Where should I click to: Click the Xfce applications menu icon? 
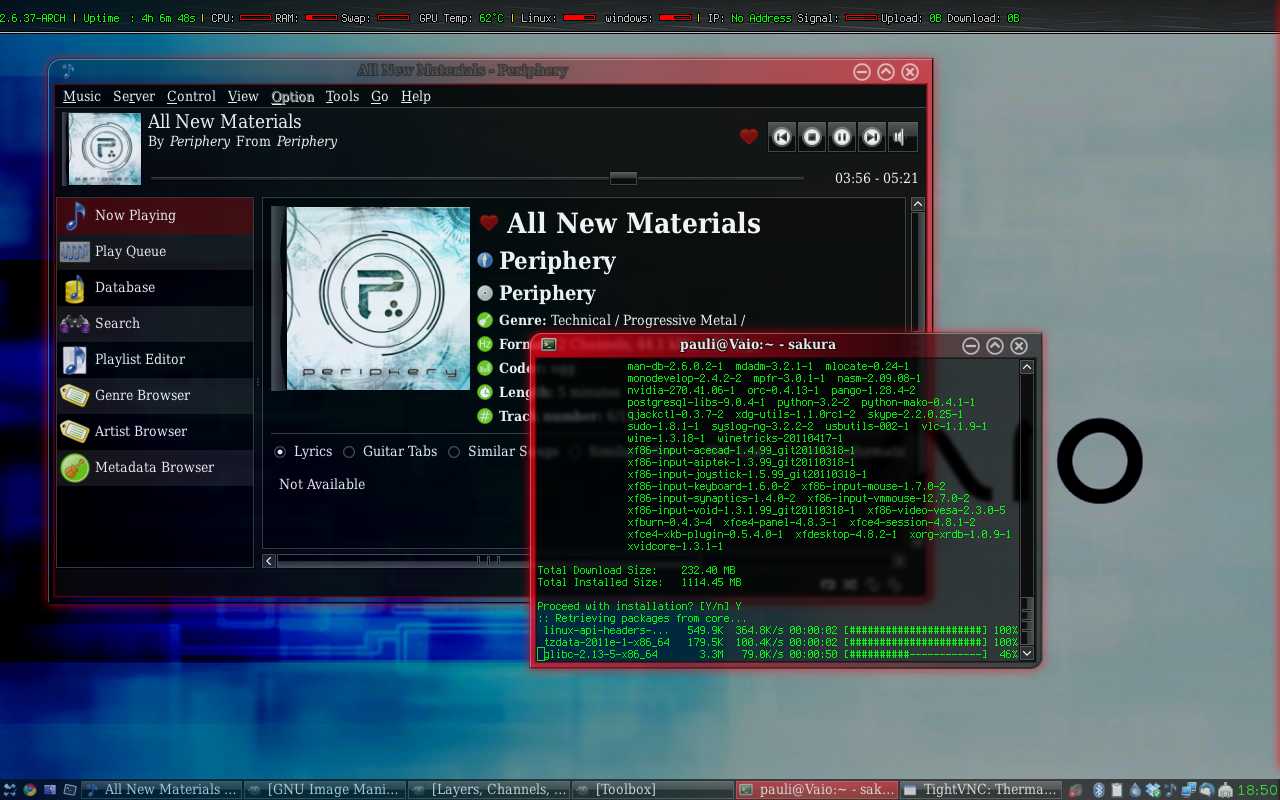pyautogui.click(x=10, y=789)
